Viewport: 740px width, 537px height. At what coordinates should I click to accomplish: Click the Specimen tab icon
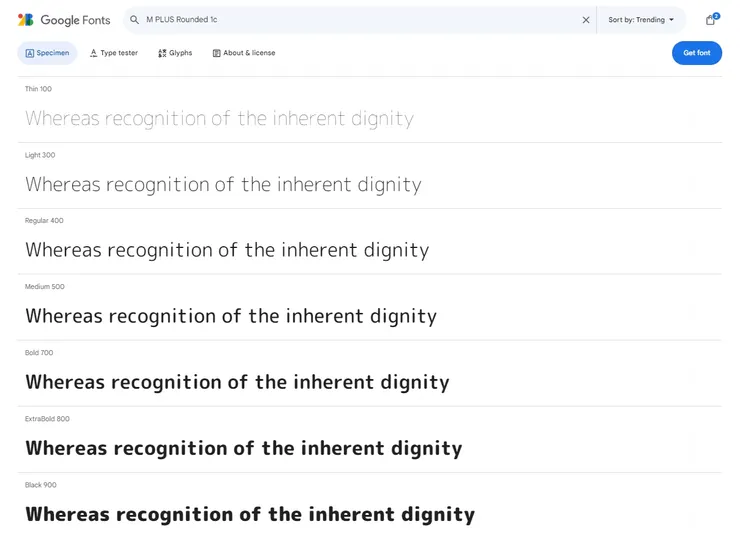[30, 53]
